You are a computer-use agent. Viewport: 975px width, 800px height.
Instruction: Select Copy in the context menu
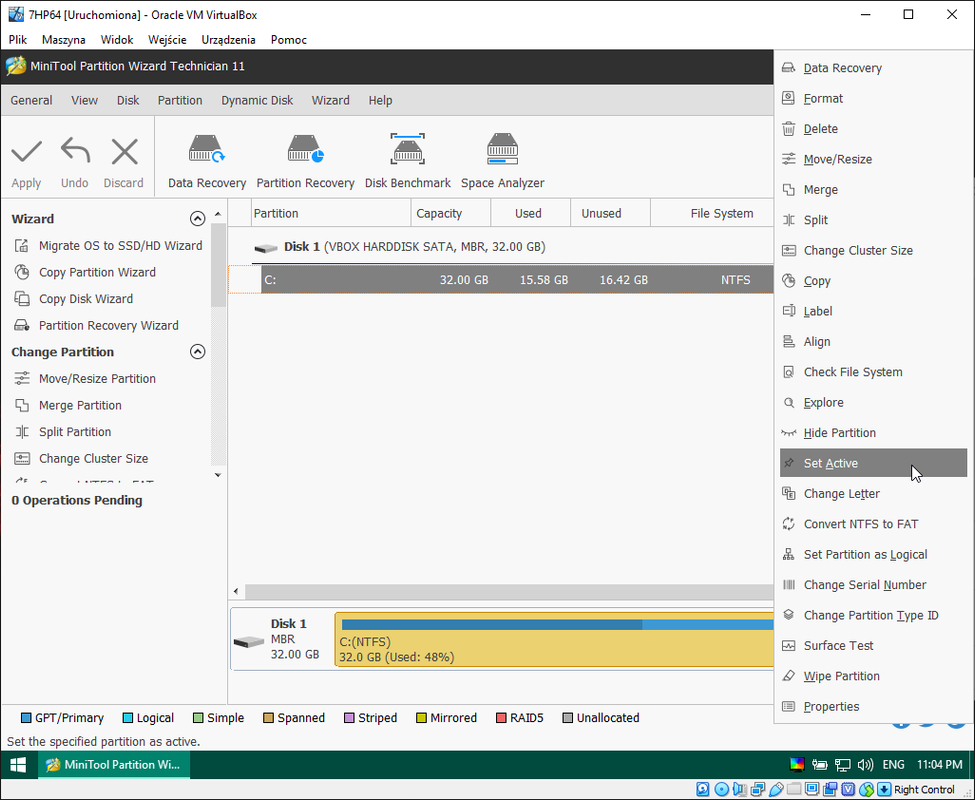click(873, 281)
